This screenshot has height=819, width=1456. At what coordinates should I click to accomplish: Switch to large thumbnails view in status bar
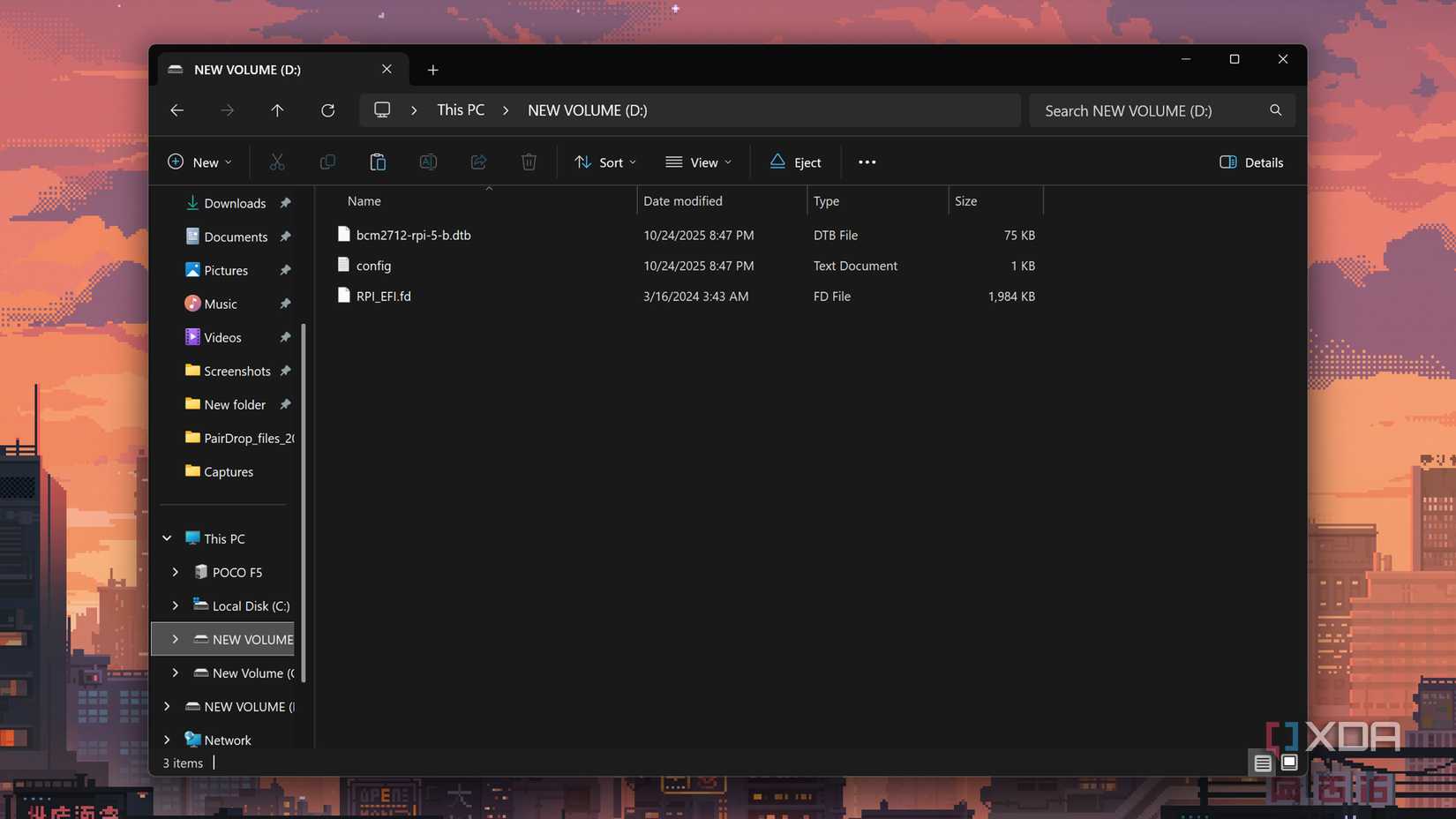pyautogui.click(x=1289, y=763)
